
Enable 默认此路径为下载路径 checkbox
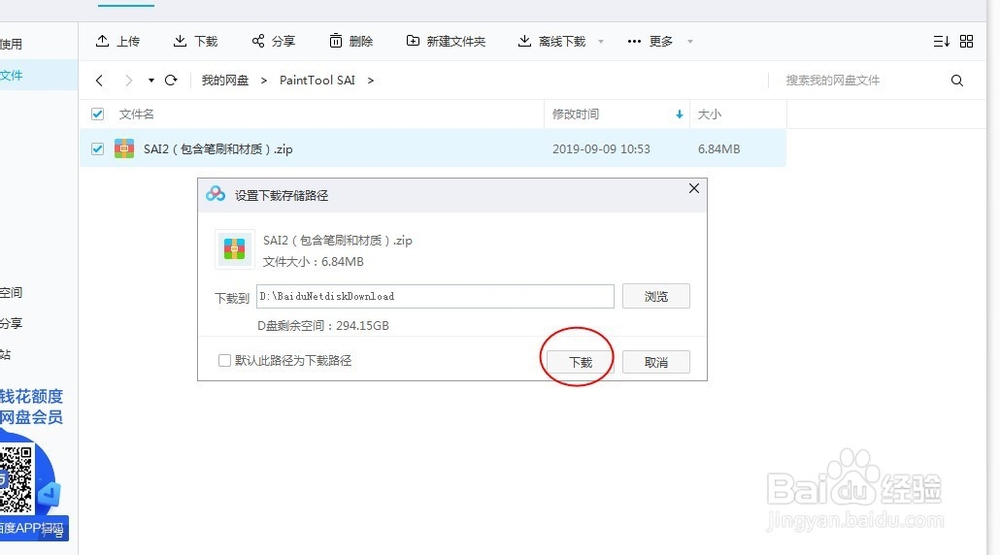224,360
